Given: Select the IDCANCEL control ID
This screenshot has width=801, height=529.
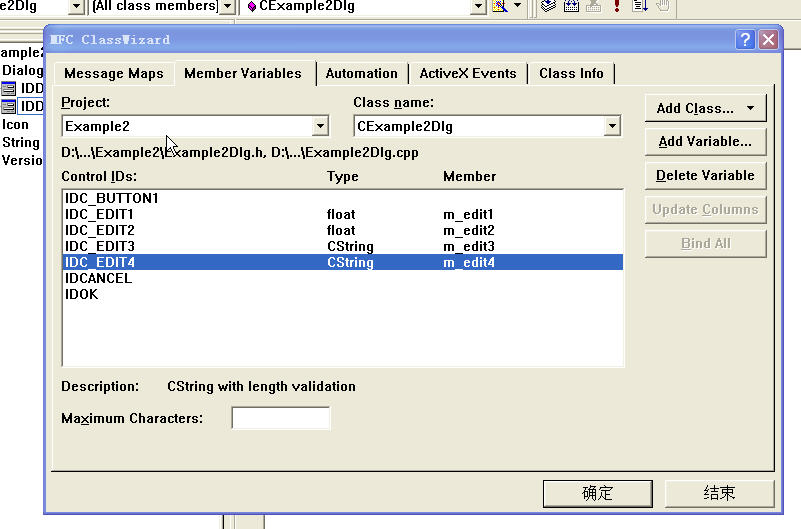Looking at the screenshot, I should pos(342,278).
